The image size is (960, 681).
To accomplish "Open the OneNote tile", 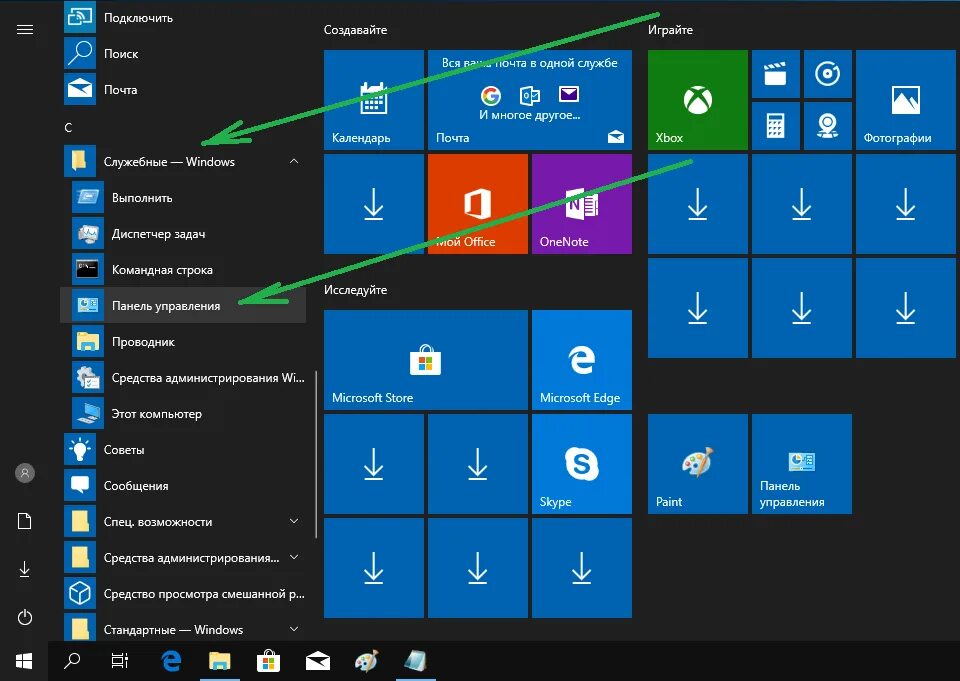I will (x=582, y=204).
